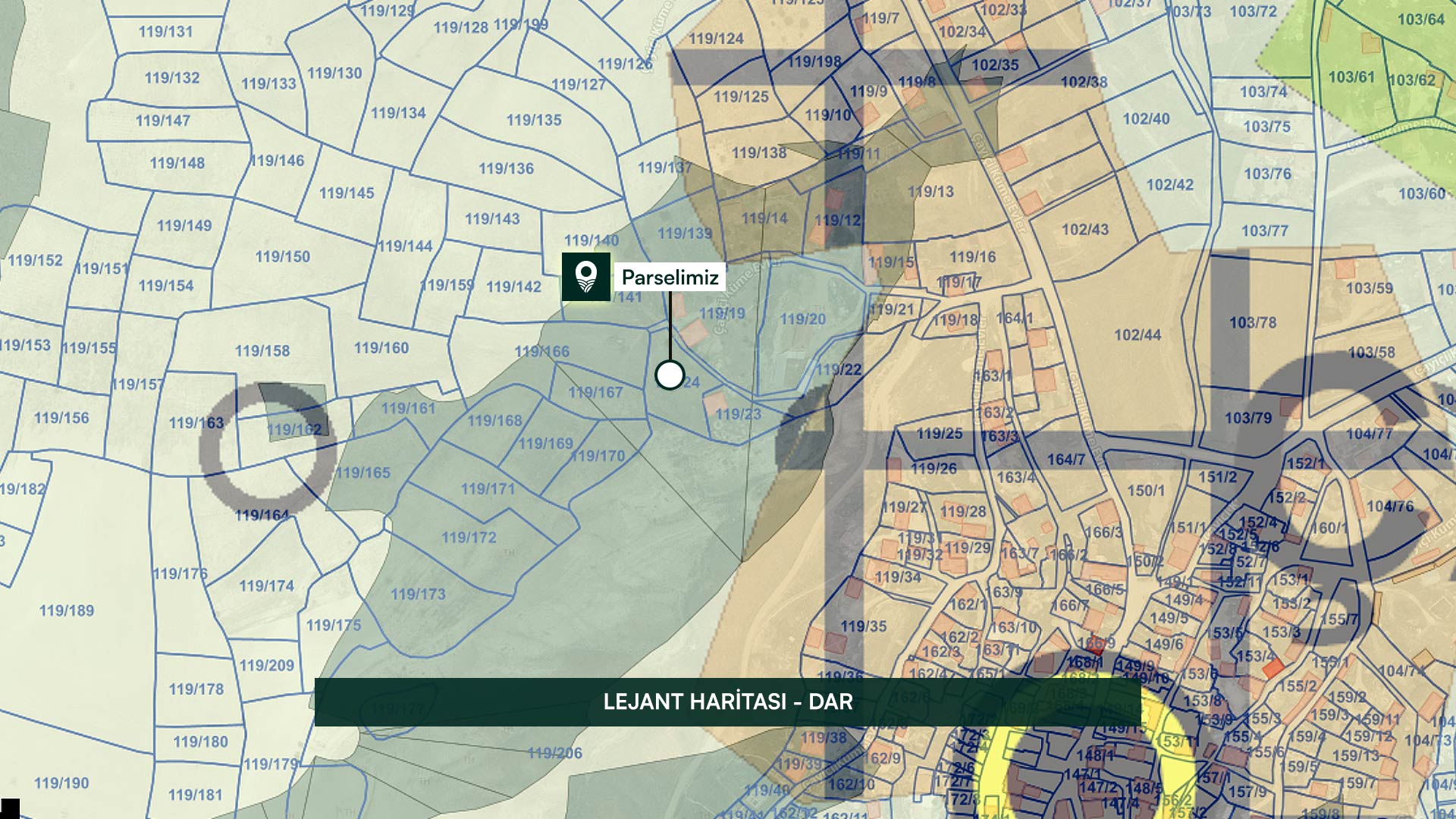This screenshot has width=1456, height=819.
Task: Select parcel 102/44
Action: point(1137,334)
